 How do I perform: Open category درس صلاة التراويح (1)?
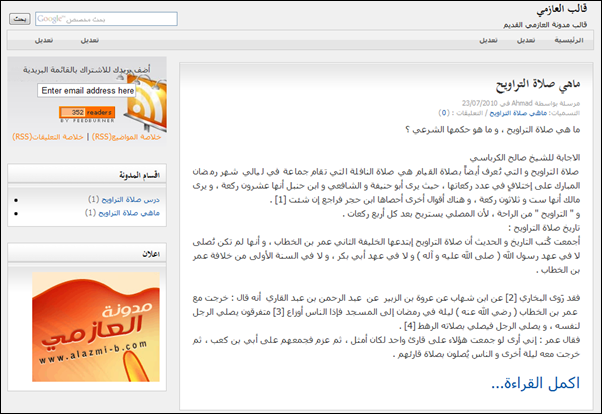coord(124,199)
